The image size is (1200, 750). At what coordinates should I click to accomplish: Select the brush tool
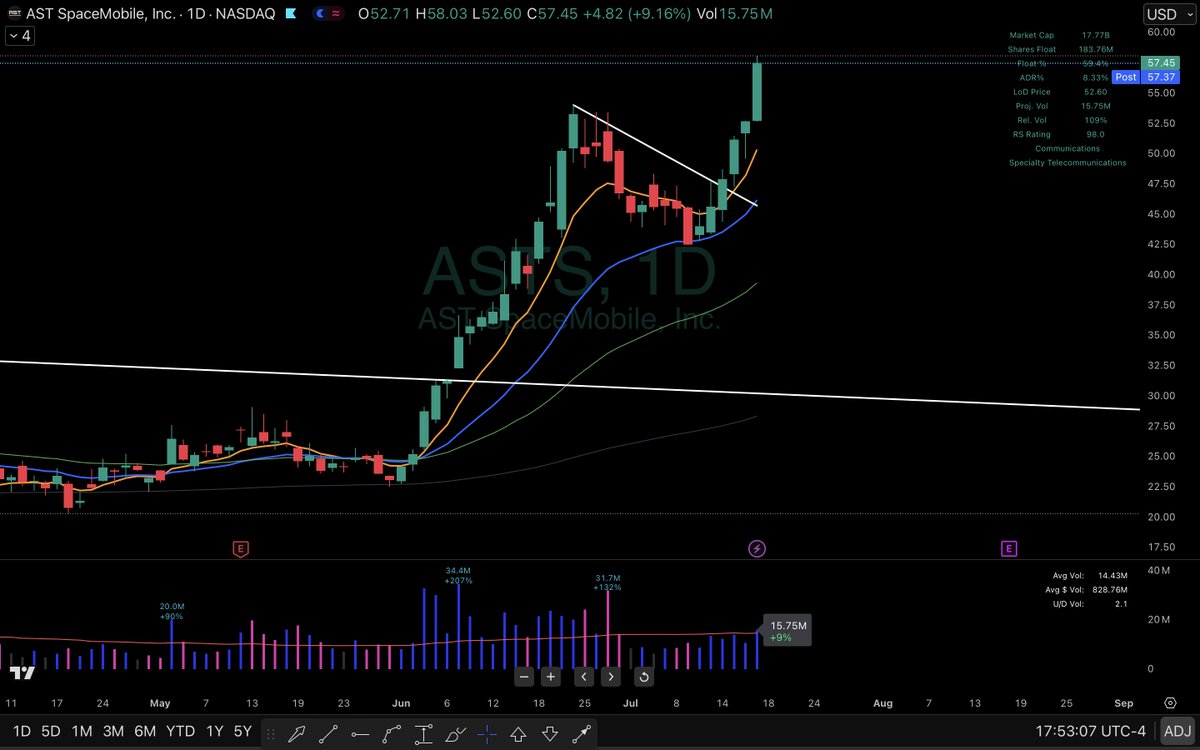pyautogui.click(x=455, y=732)
